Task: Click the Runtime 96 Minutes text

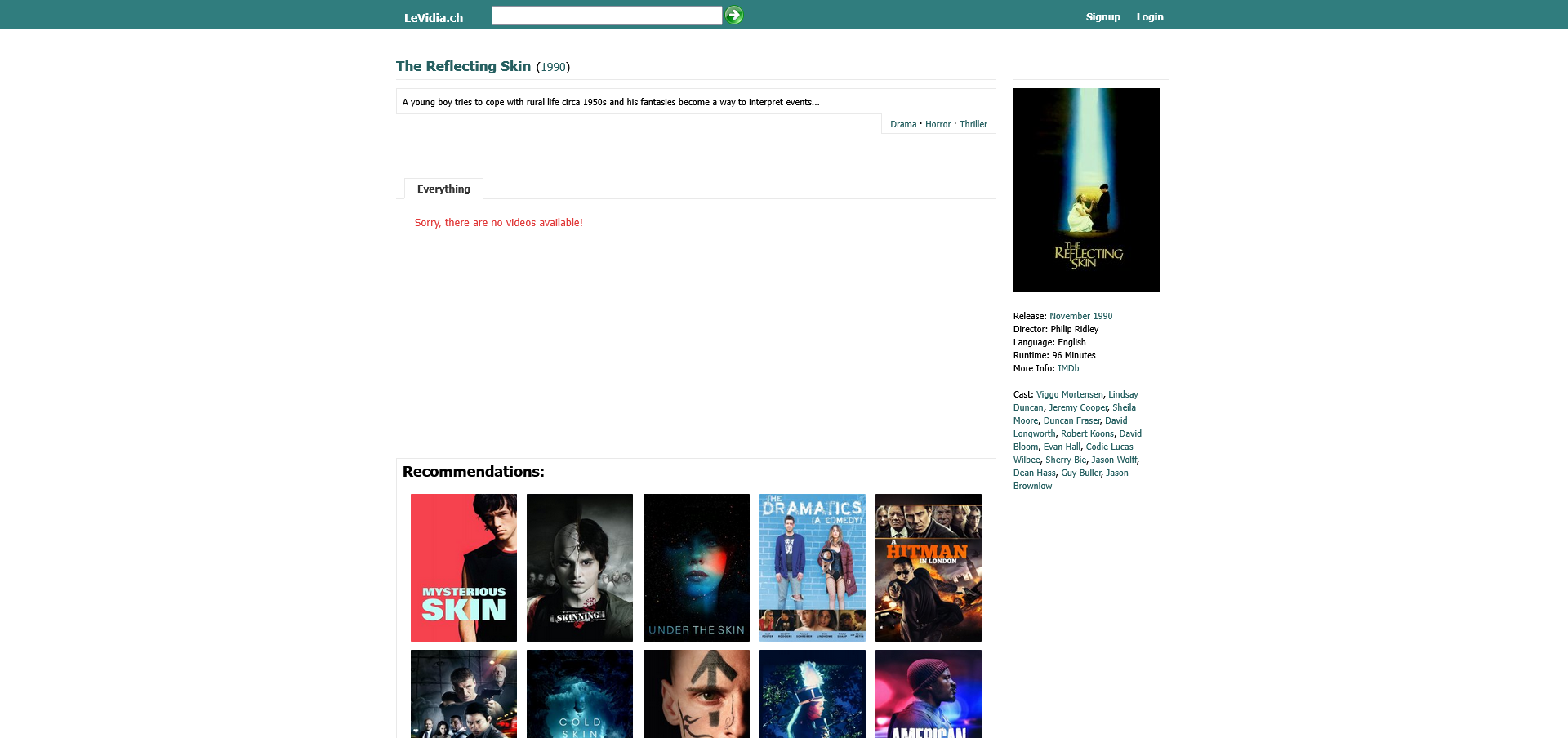Action: pos(1054,355)
